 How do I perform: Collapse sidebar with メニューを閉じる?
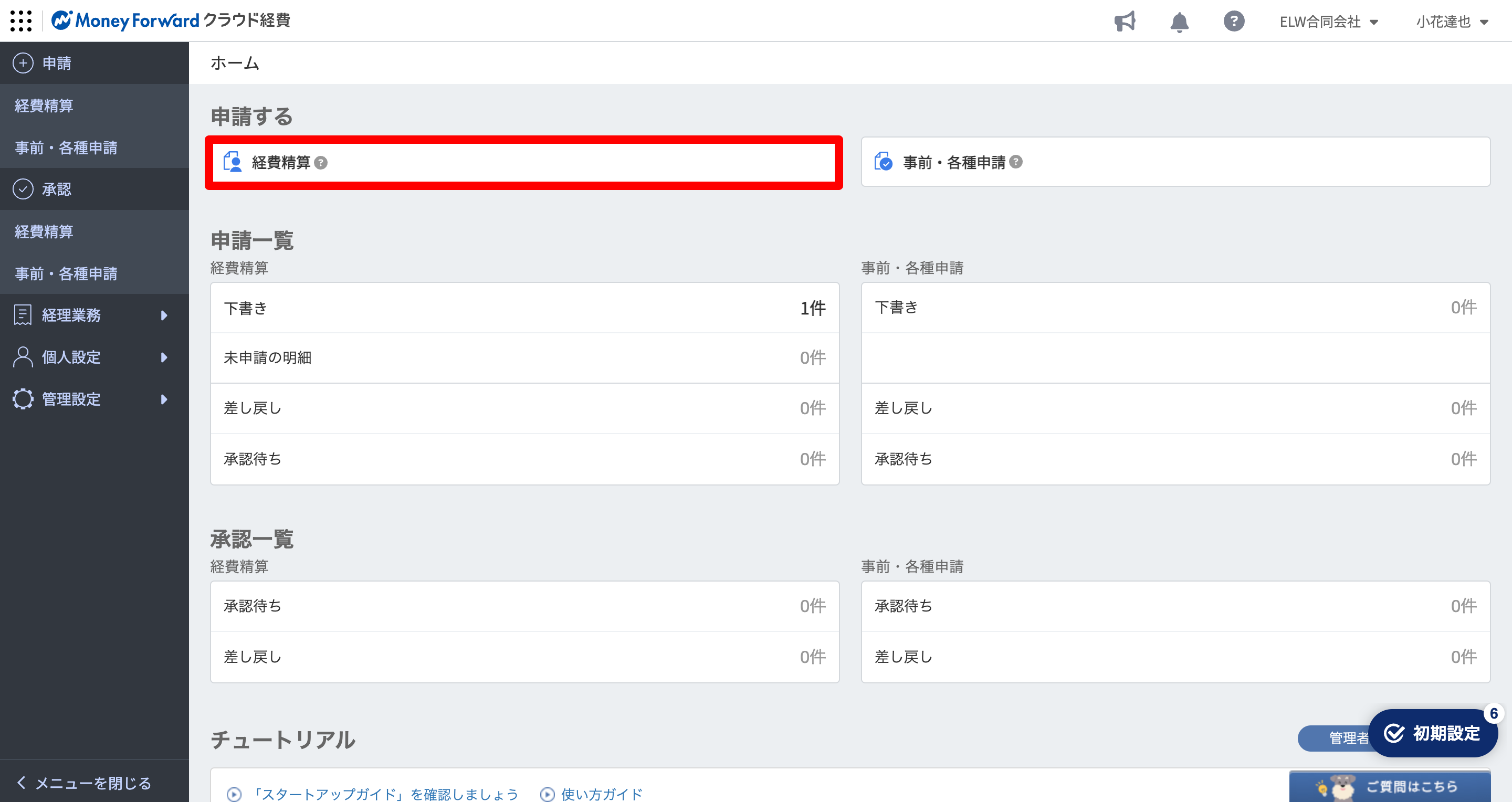click(85, 783)
